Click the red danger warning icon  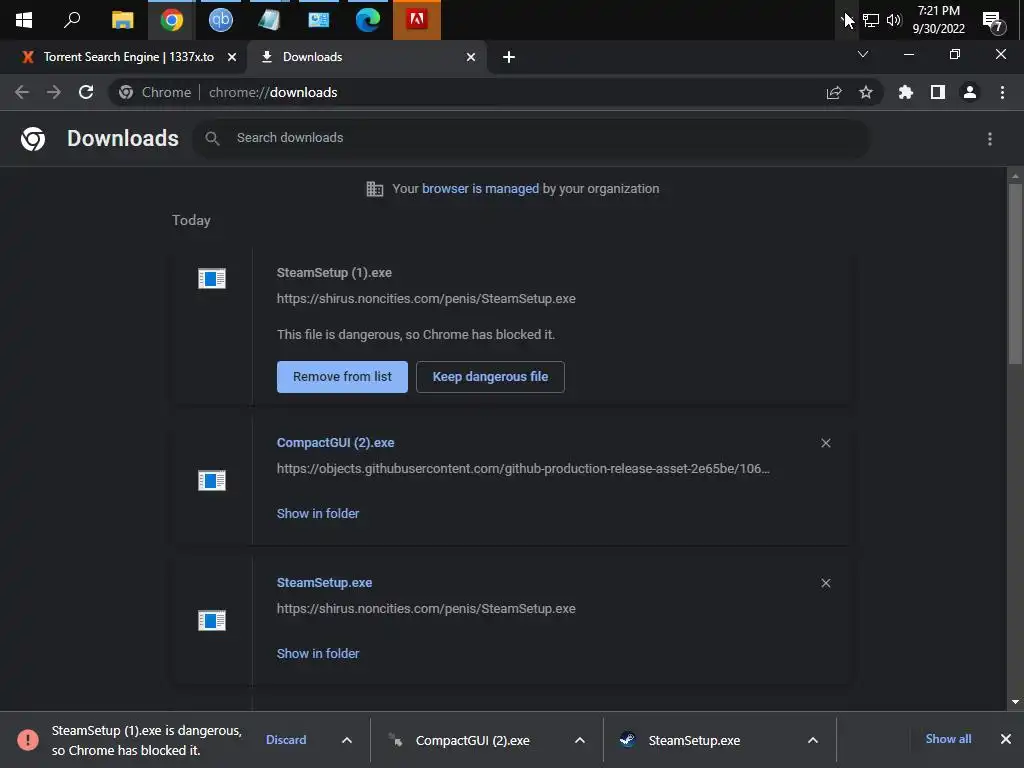coord(28,739)
